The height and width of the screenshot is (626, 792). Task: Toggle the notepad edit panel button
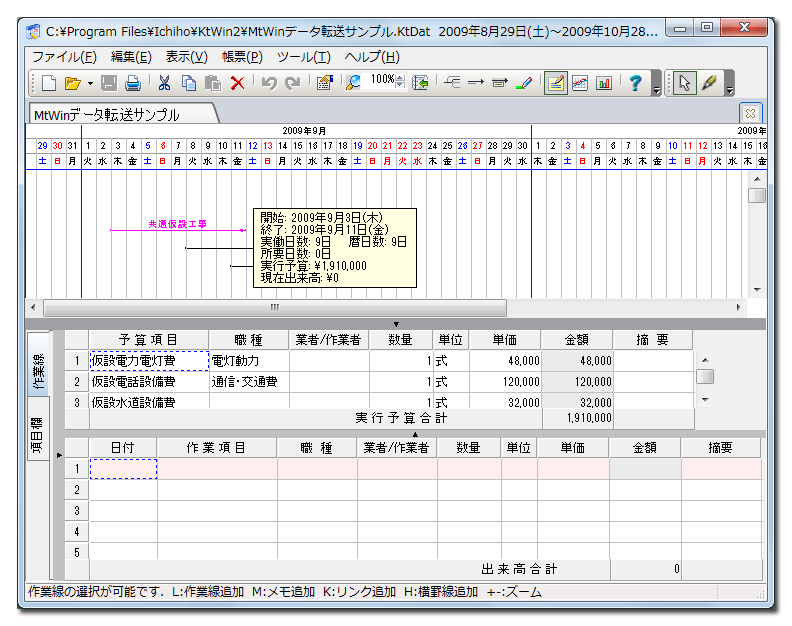tap(556, 83)
